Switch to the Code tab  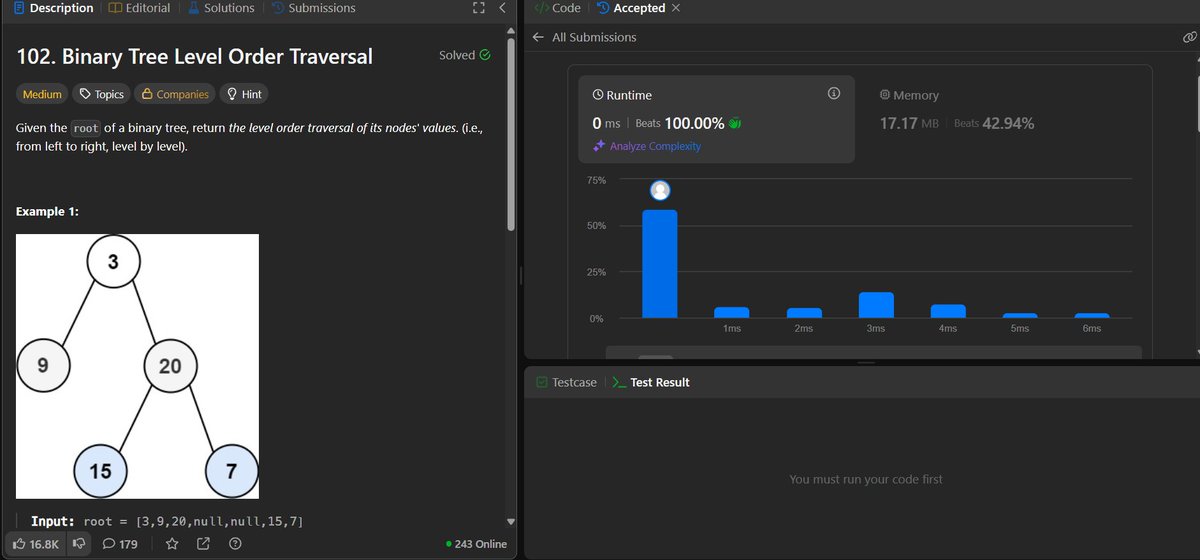[x=558, y=8]
